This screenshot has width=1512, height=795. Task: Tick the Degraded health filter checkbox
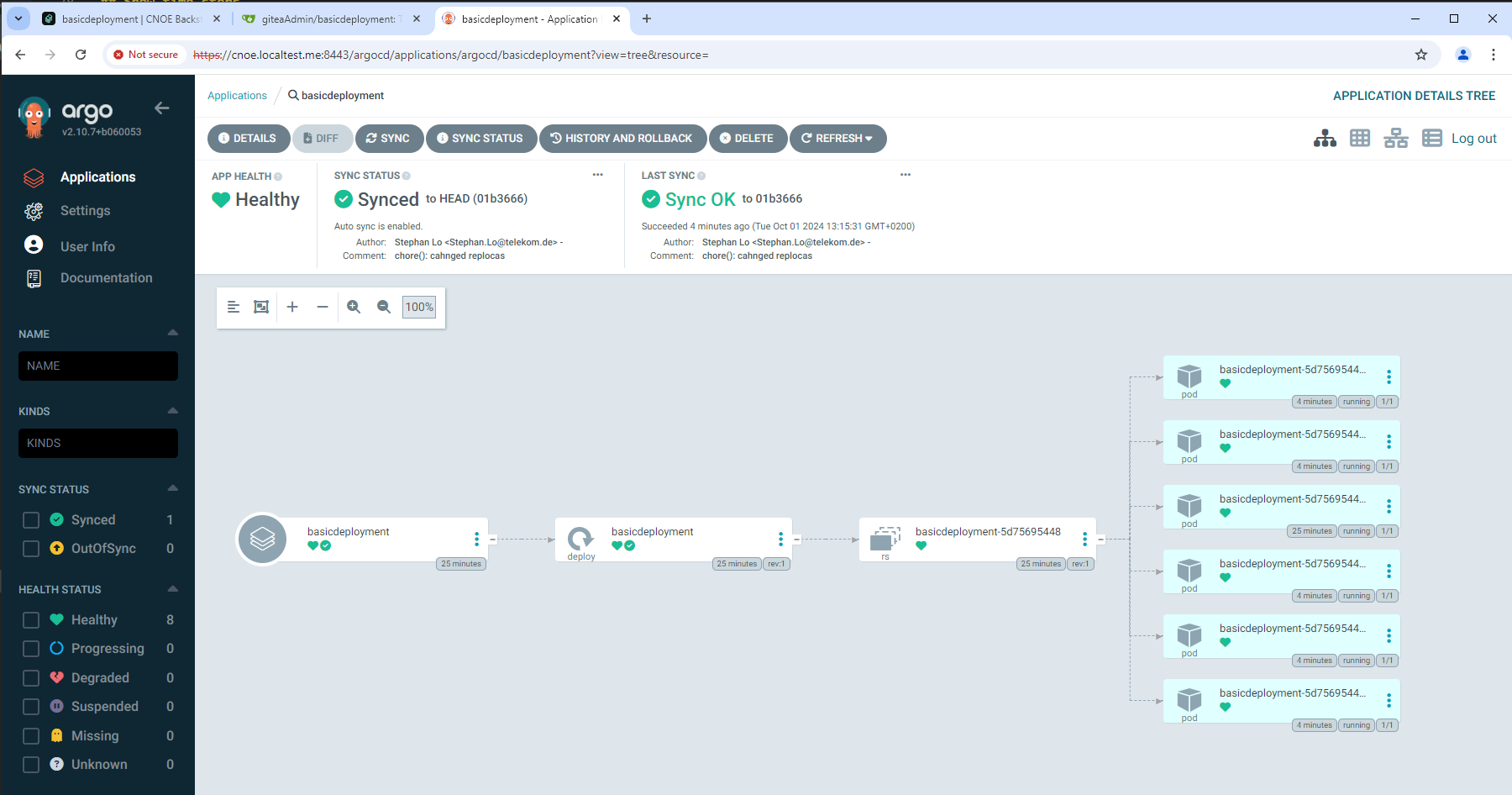click(x=31, y=678)
